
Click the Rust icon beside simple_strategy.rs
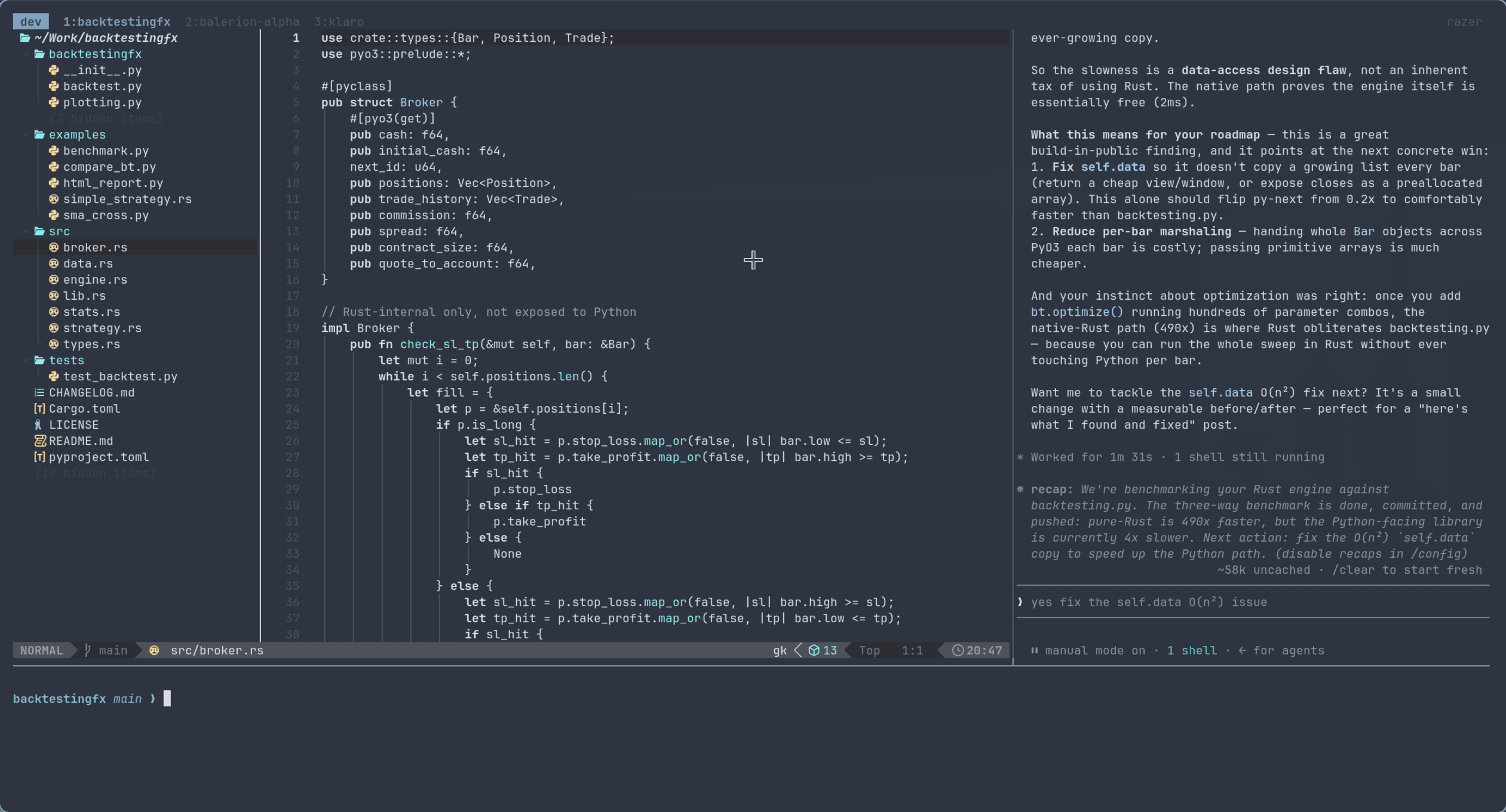coord(54,199)
